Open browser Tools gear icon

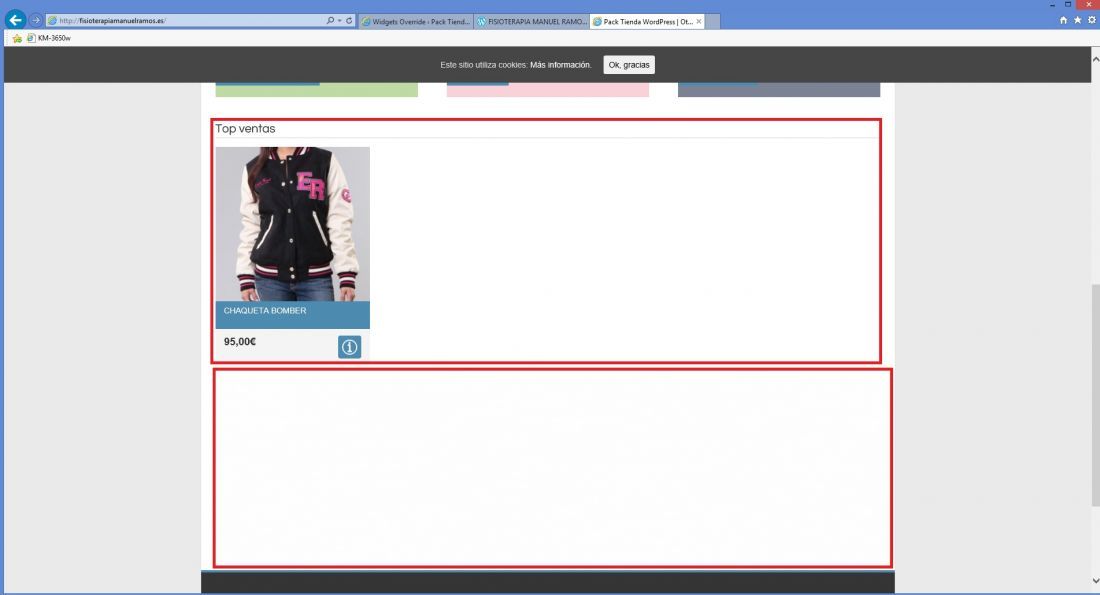pos(1092,20)
